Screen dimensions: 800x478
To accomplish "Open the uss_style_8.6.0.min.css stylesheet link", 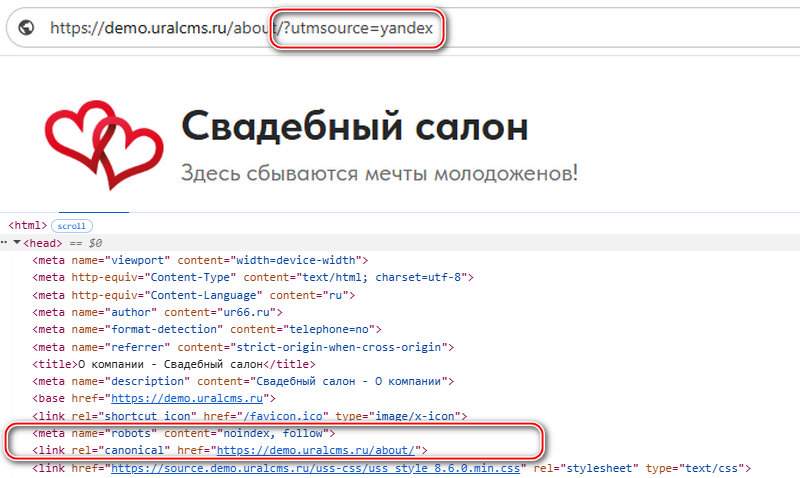I will coord(315,468).
